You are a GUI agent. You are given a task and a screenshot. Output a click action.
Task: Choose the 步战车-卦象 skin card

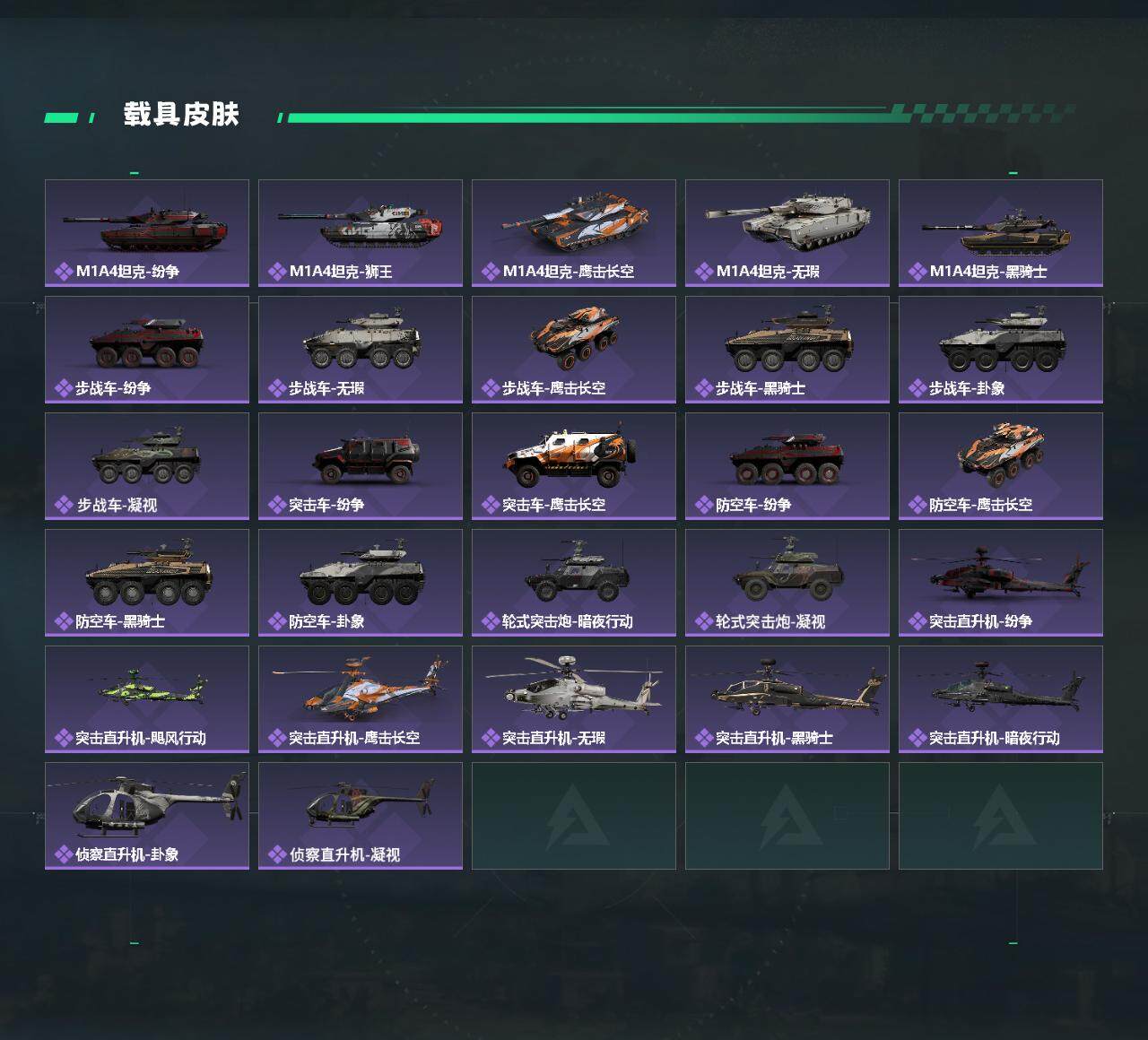point(1001,350)
